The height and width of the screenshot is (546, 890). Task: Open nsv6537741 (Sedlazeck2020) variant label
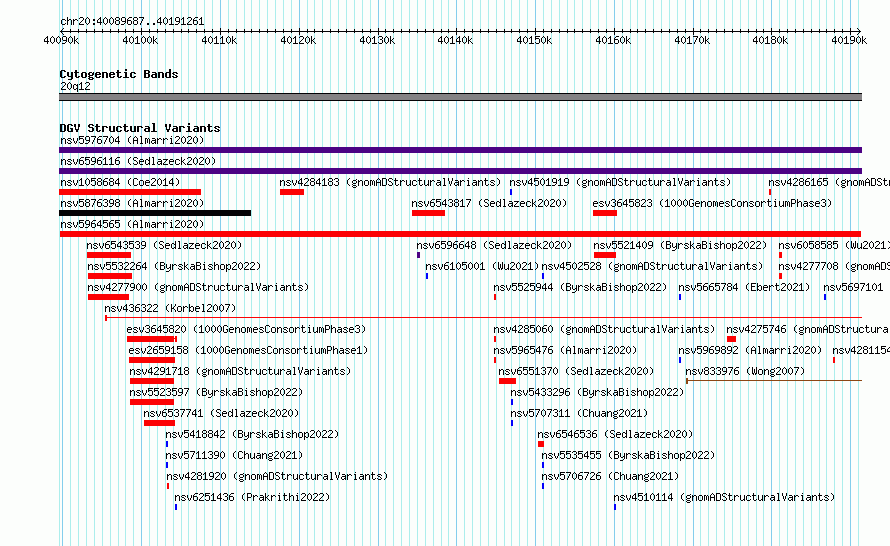click(221, 413)
